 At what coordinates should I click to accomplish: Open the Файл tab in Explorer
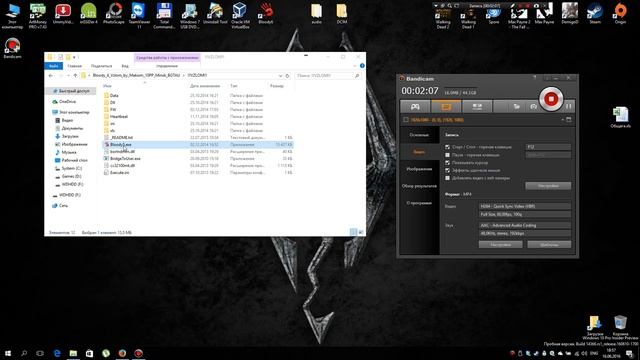(x=53, y=66)
